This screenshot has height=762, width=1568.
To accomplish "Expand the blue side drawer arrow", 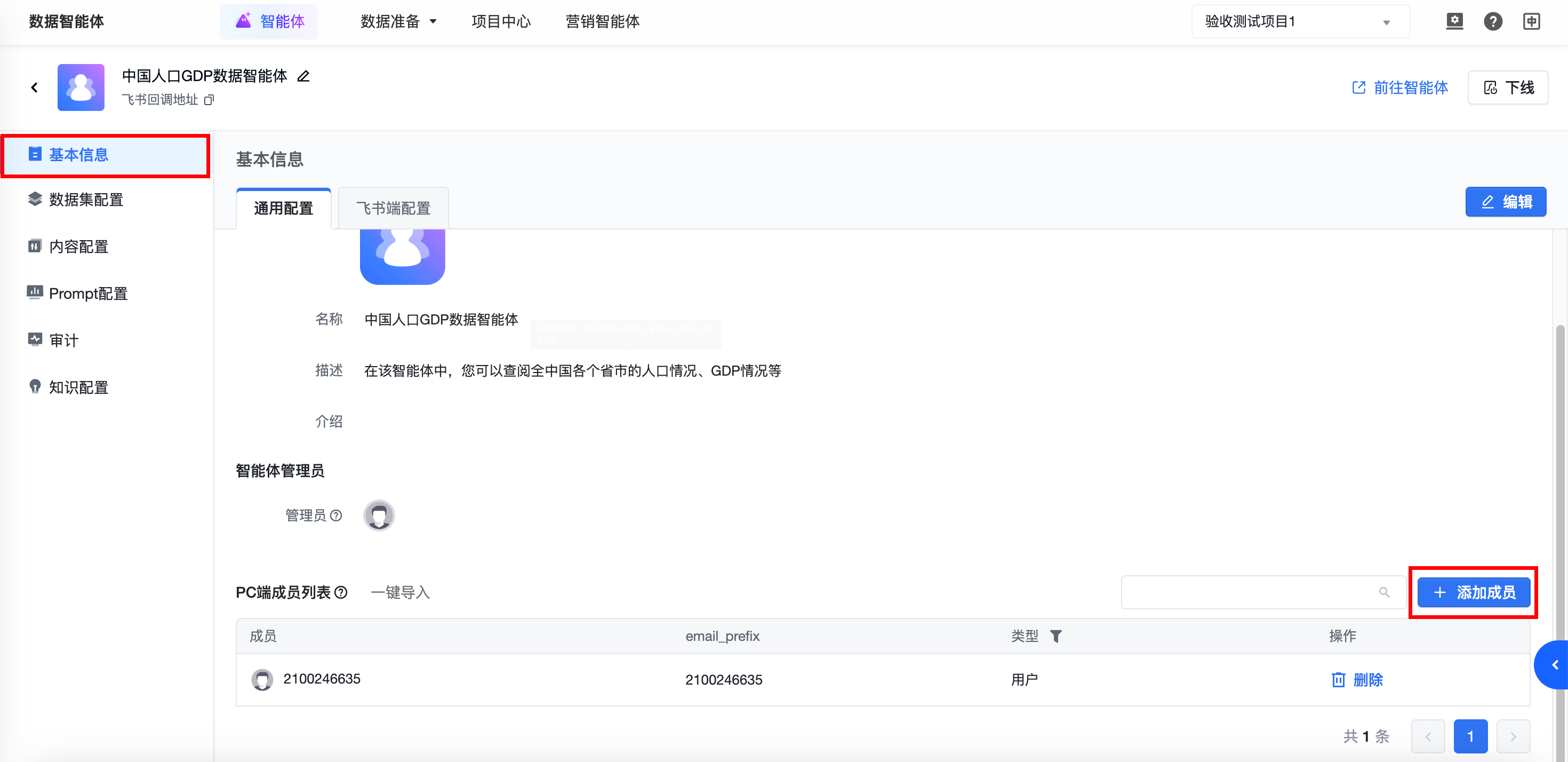I will (1554, 664).
